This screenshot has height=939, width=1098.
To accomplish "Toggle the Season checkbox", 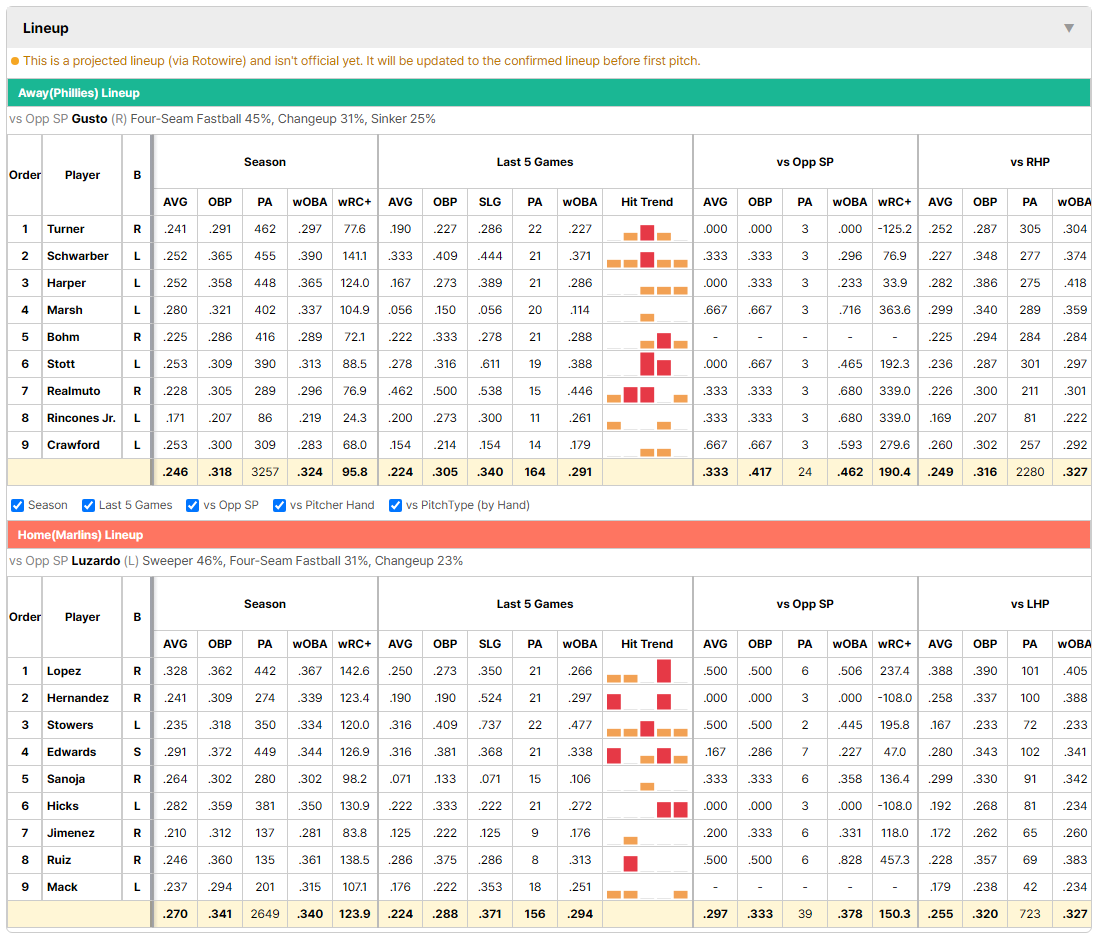I will [18, 506].
